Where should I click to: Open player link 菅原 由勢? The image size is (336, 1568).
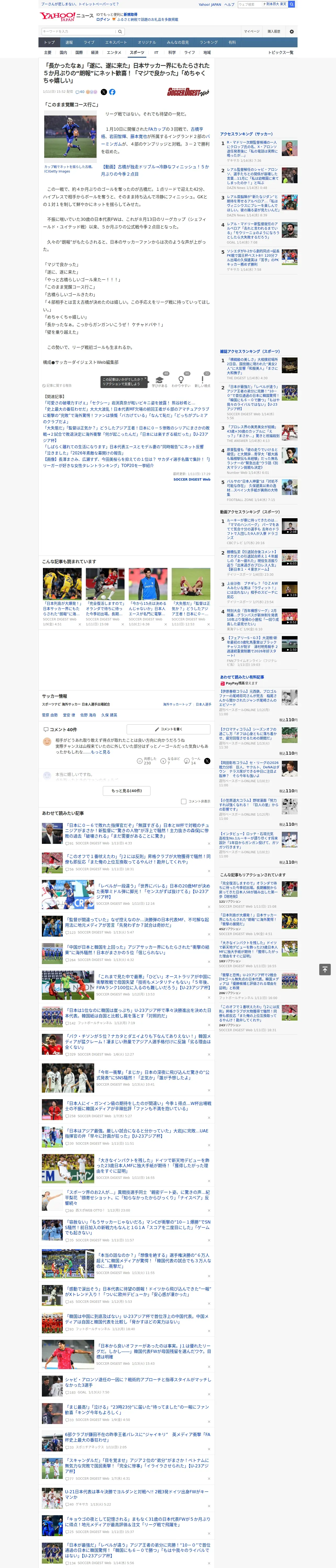click(x=50, y=715)
